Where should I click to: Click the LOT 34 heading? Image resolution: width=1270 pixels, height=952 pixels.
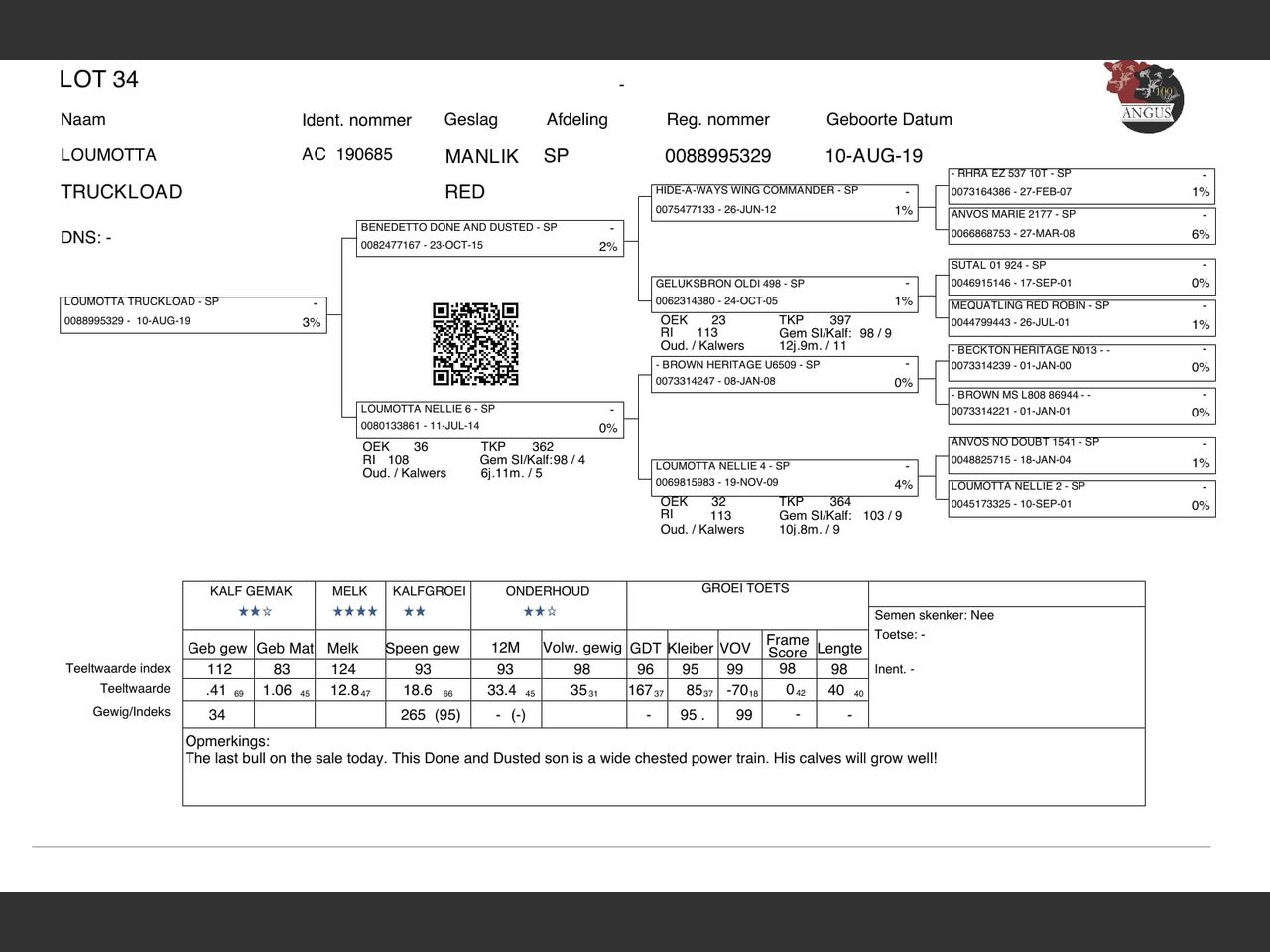(x=99, y=80)
